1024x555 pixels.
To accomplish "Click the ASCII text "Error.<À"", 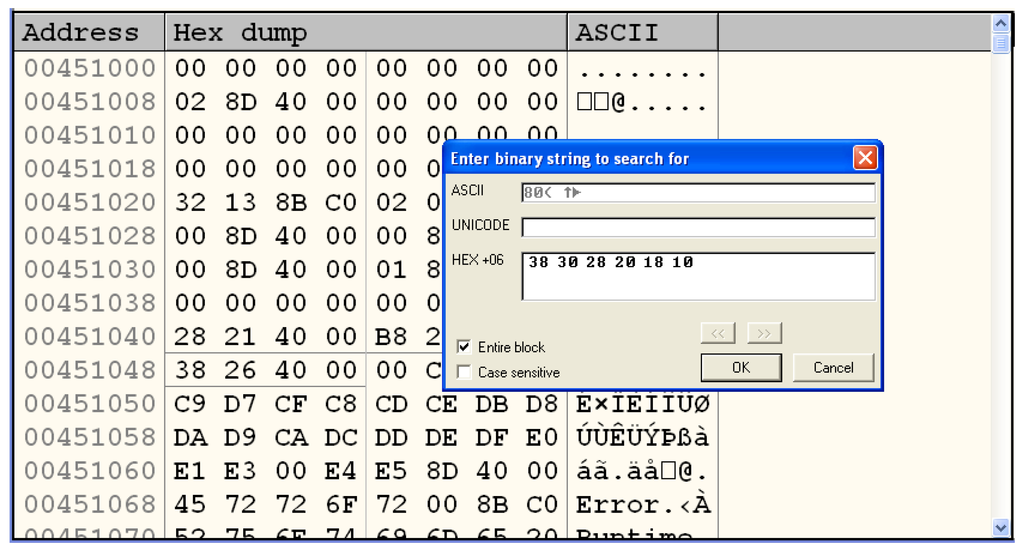I will 643,504.
